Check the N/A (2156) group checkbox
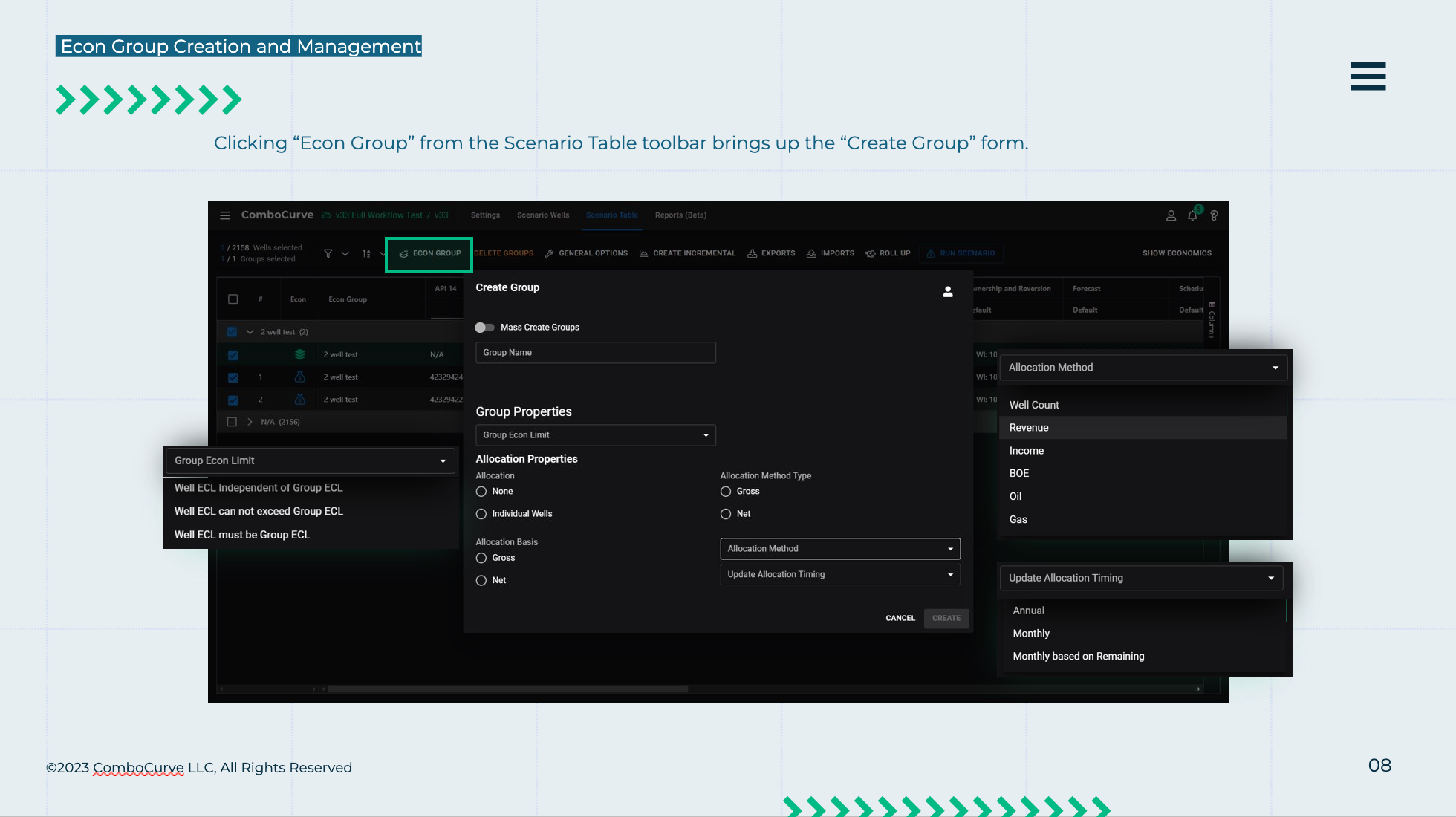This screenshot has height=817, width=1456. tap(232, 422)
